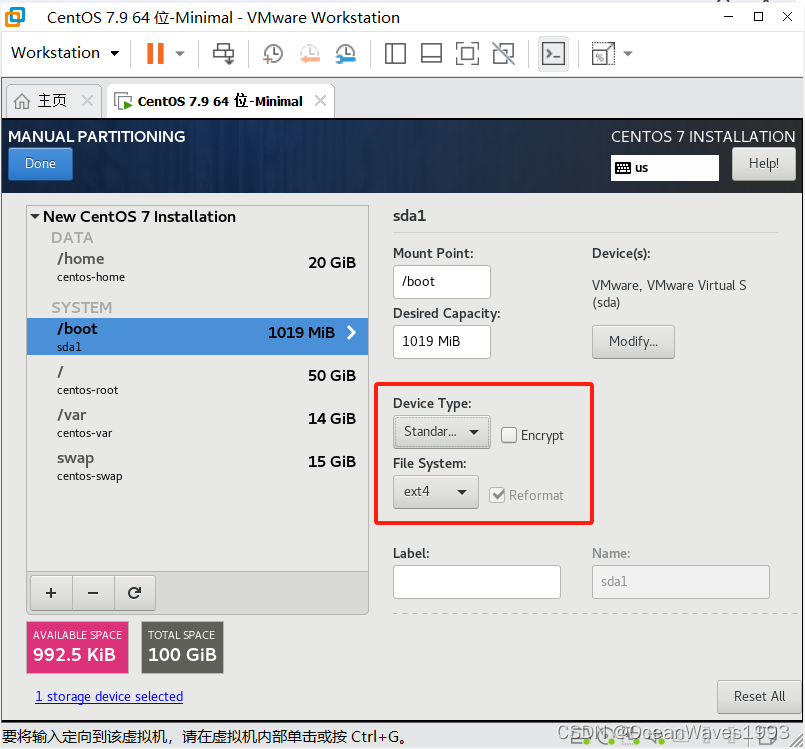Open the Help! button
The height and width of the screenshot is (749, 805).
(763, 164)
